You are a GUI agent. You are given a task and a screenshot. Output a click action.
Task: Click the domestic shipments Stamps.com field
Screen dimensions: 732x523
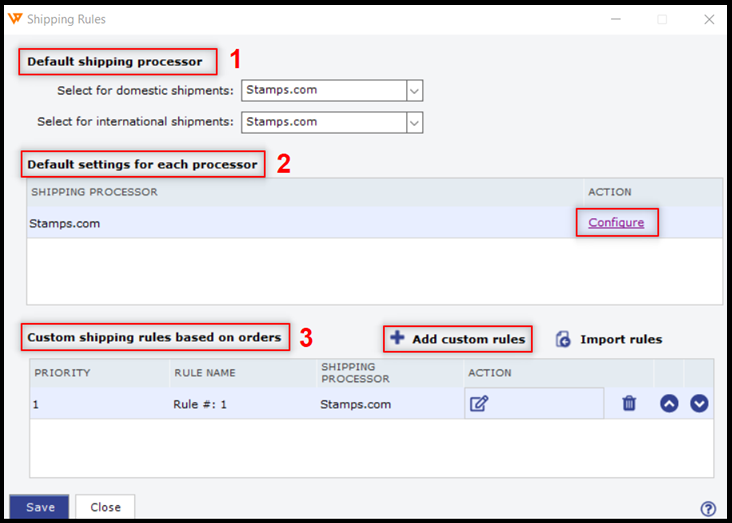point(323,90)
